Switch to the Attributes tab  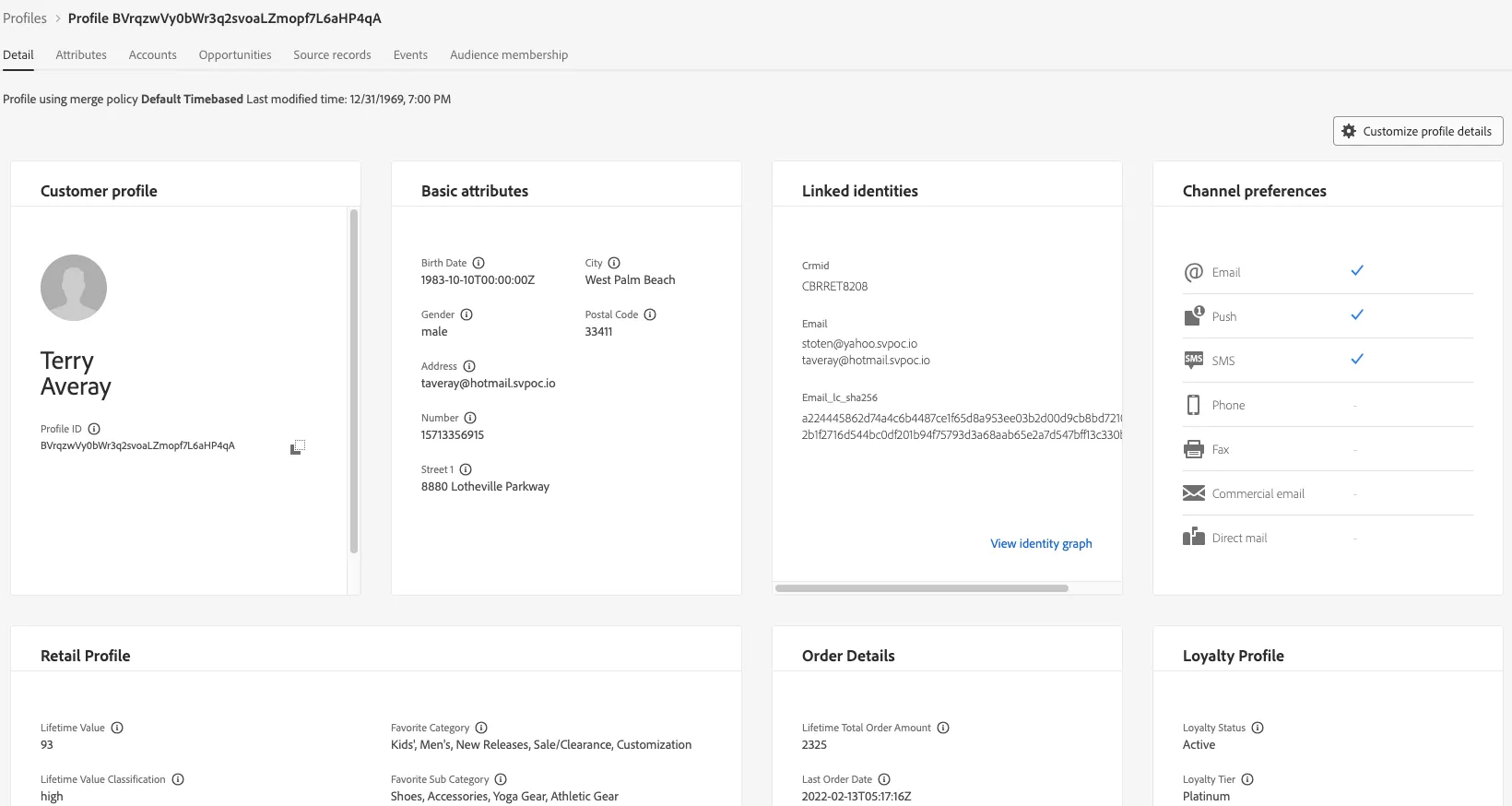click(81, 54)
